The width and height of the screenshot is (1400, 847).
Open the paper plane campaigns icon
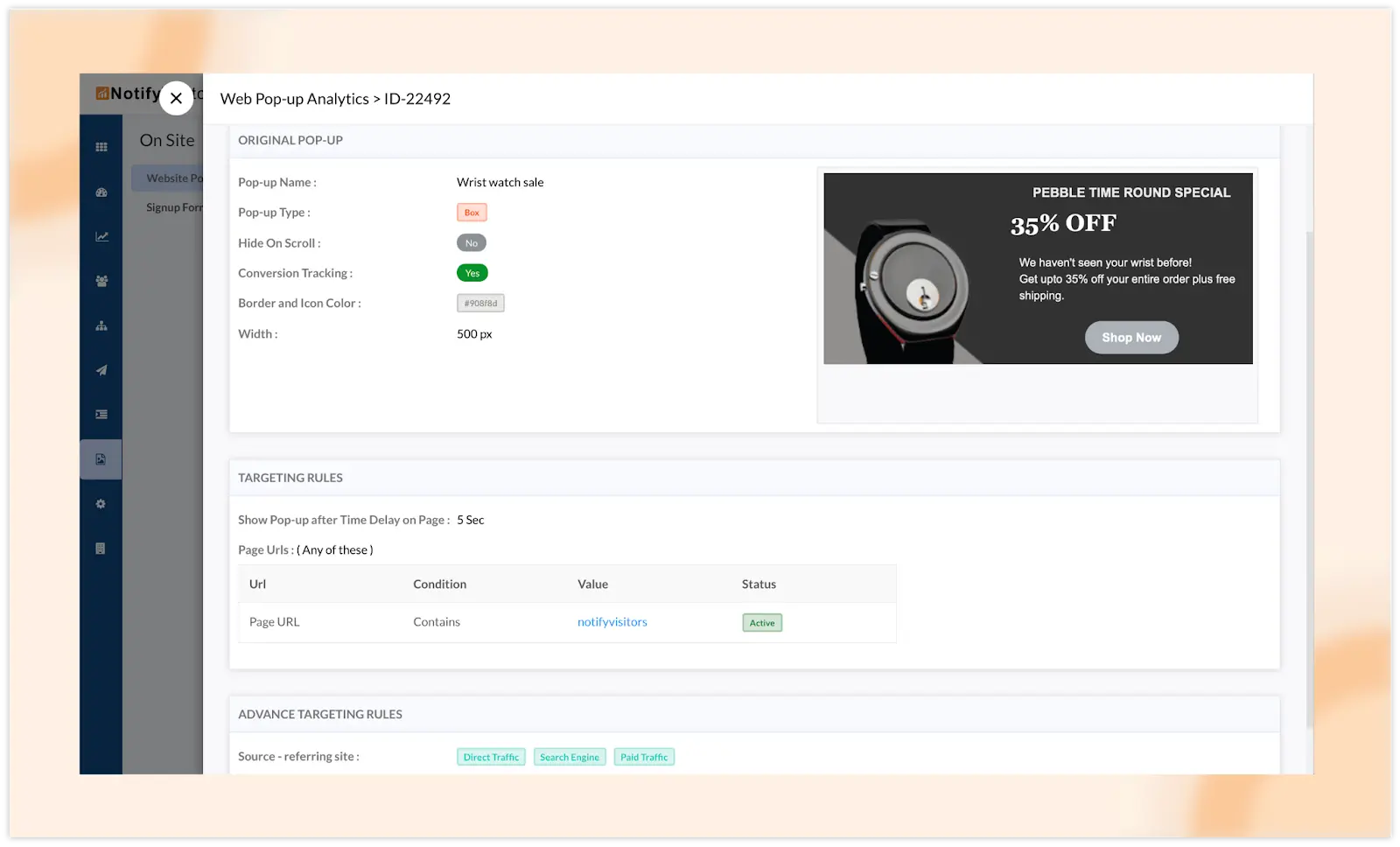[101, 370]
